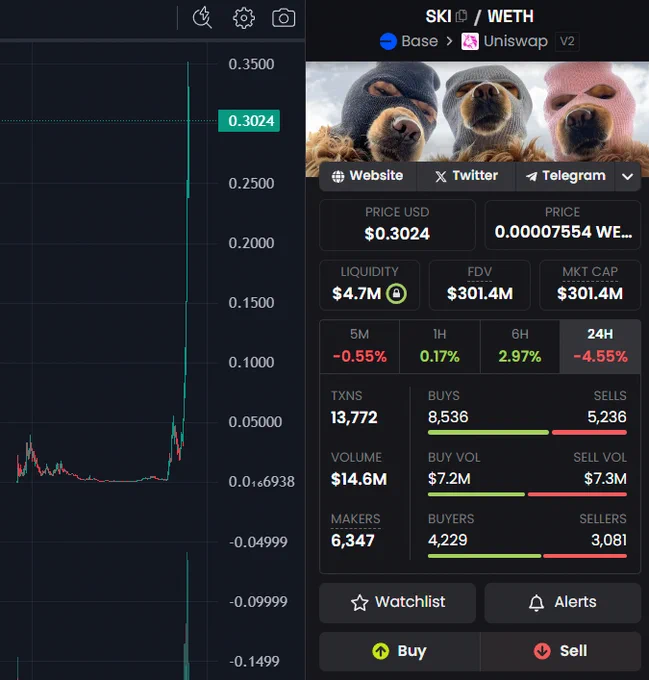Select the 5M timeframe tab

pos(359,347)
